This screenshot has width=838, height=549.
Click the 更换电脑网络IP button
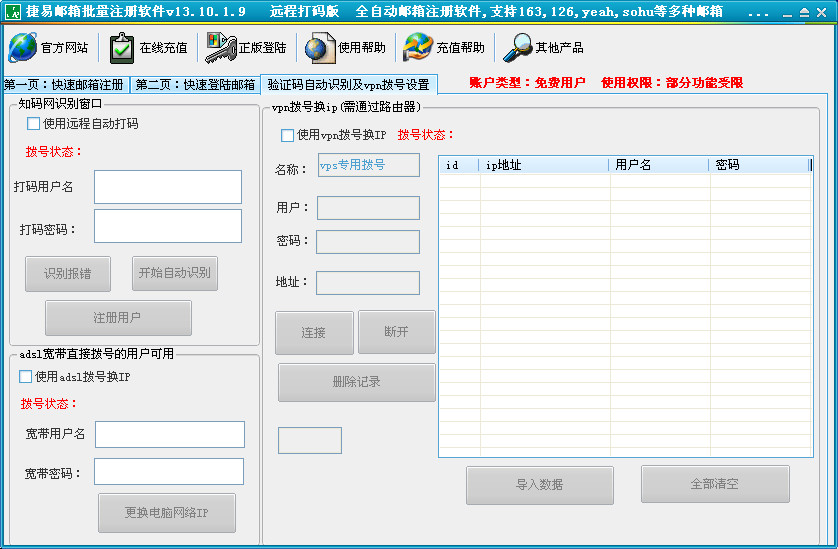pyautogui.click(x=167, y=513)
